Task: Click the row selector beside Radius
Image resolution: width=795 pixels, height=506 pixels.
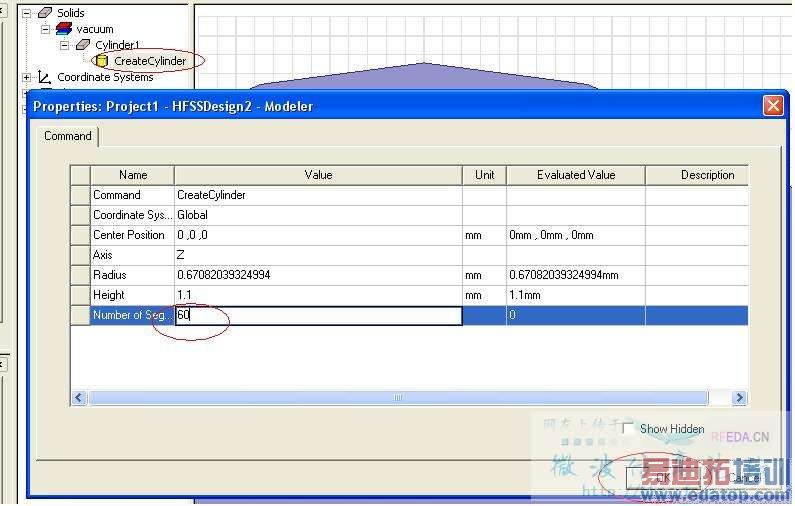Action: (80, 275)
